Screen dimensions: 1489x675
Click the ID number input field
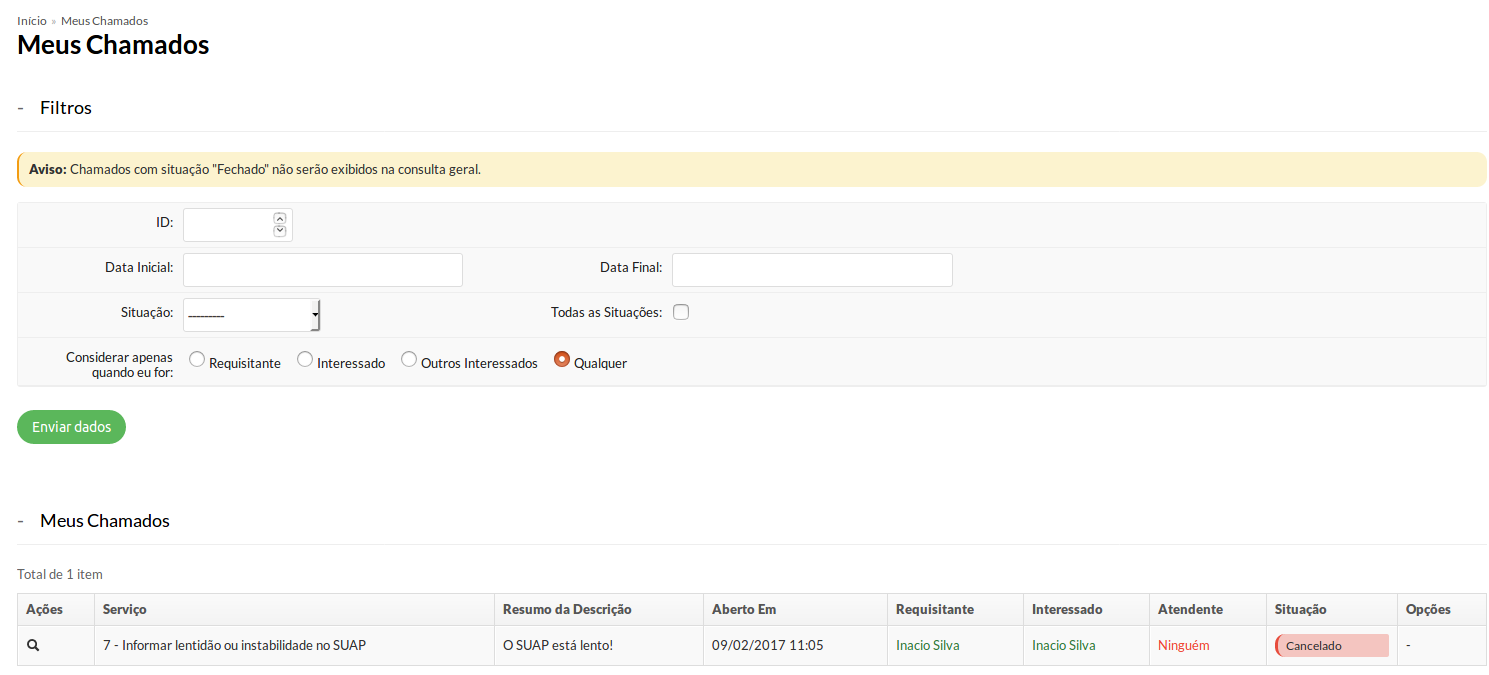pyautogui.click(x=238, y=225)
